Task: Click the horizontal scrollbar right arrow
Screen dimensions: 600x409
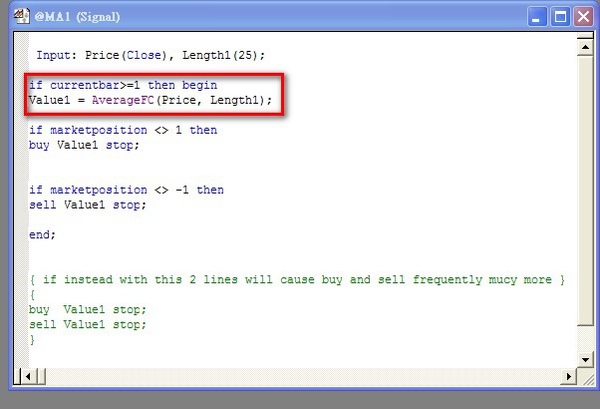Action: click(569, 376)
